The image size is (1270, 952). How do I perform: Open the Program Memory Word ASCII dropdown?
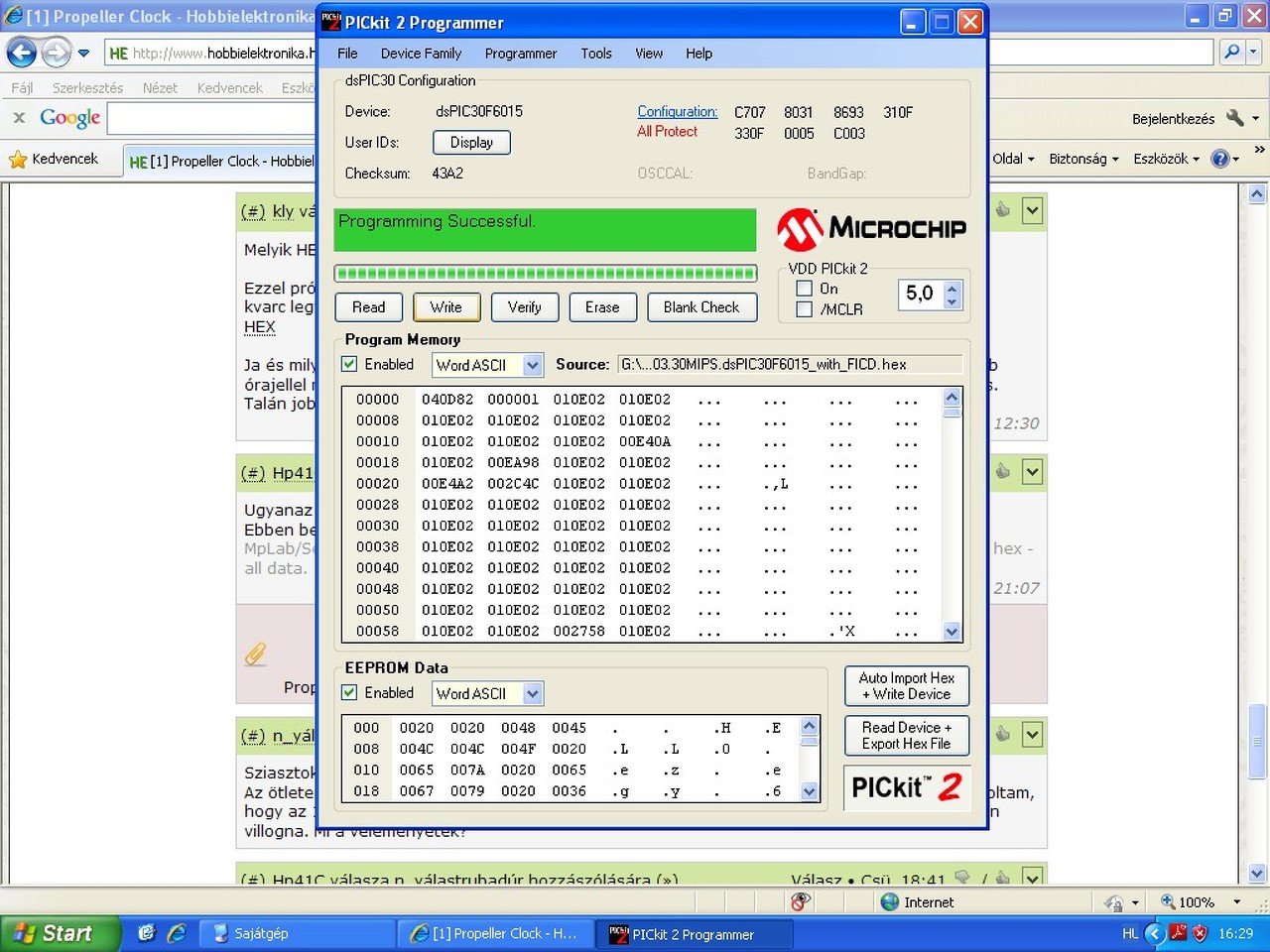coord(533,365)
